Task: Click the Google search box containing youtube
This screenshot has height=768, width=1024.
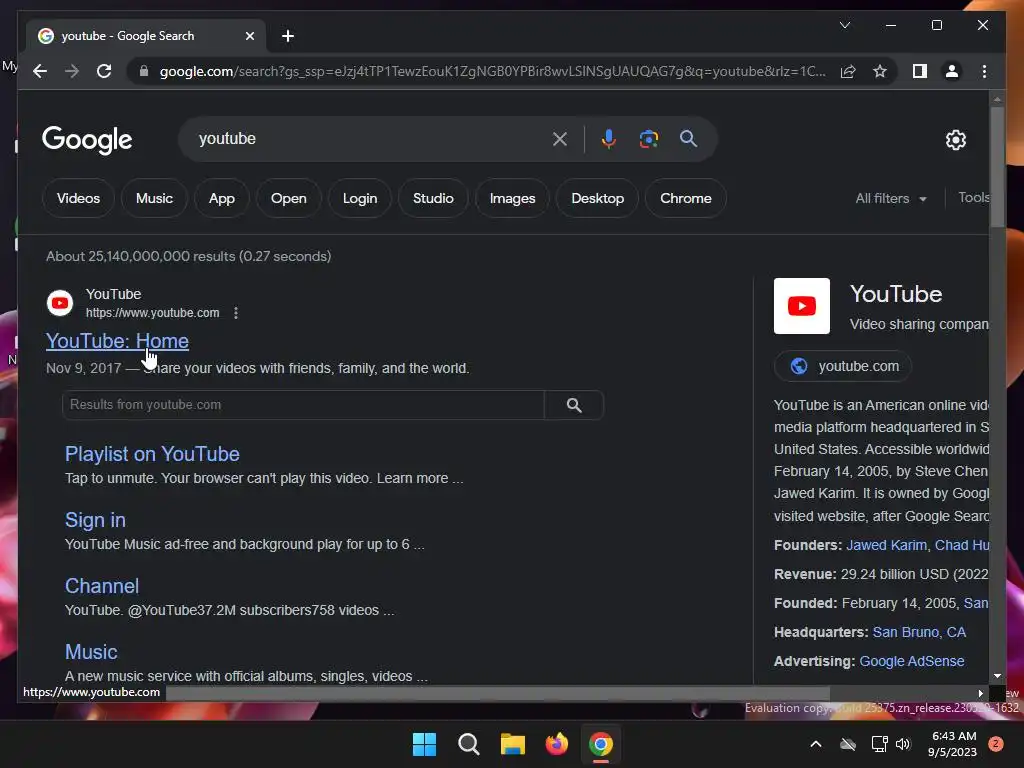Action: [372, 139]
